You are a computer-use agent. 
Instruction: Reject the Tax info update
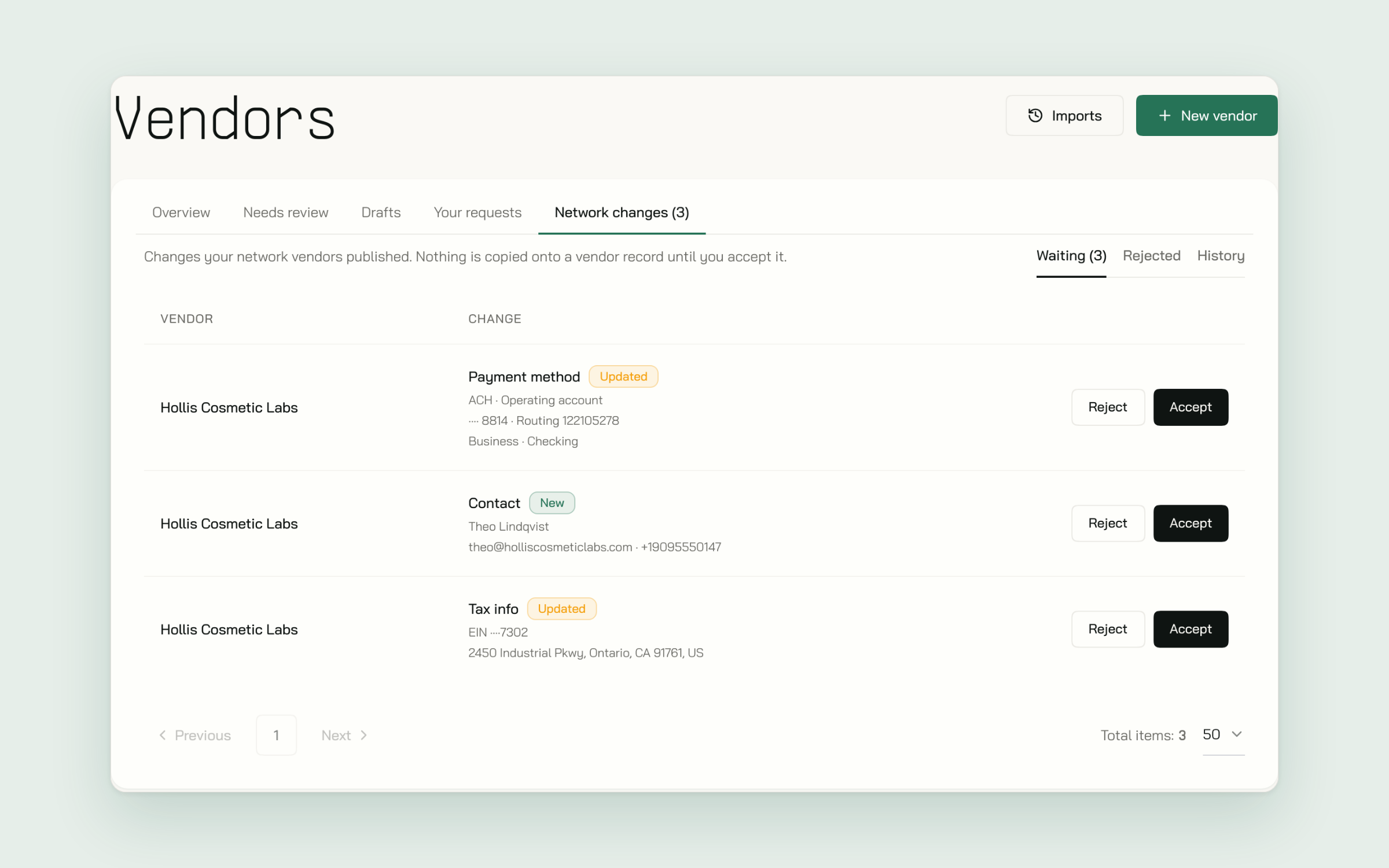1108,630
